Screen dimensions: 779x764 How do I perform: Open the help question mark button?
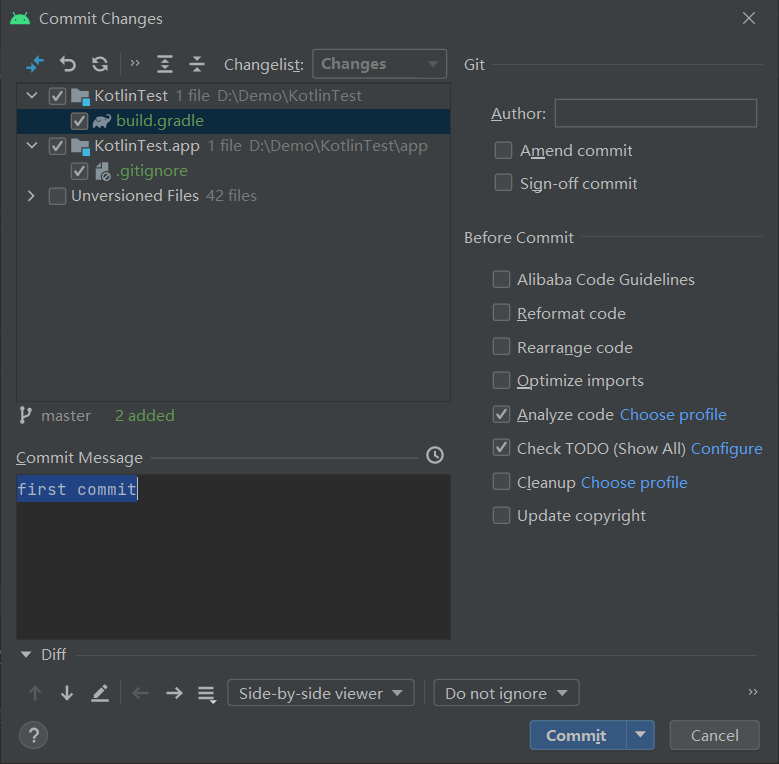[34, 735]
